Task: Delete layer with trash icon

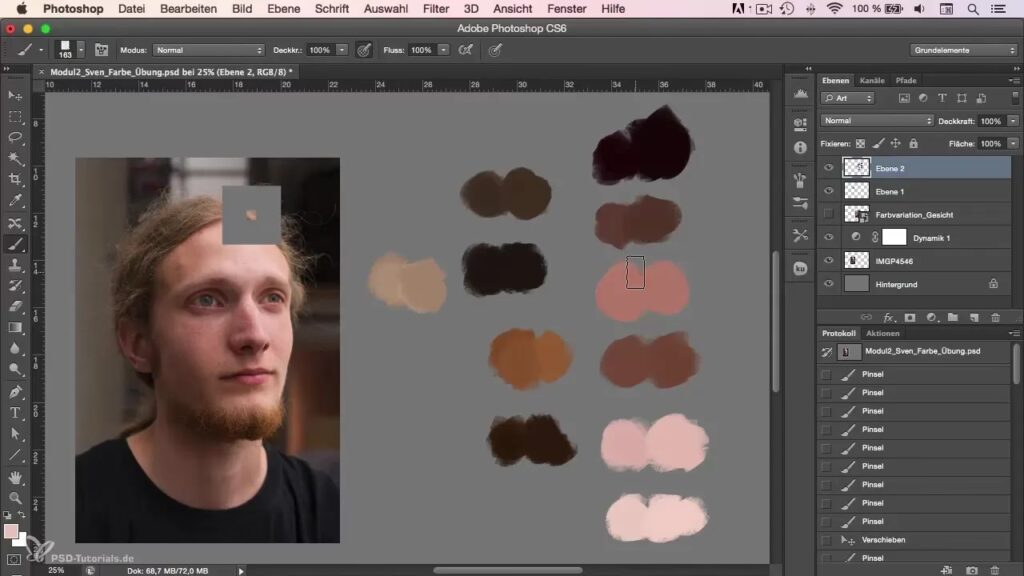Action: (994, 317)
